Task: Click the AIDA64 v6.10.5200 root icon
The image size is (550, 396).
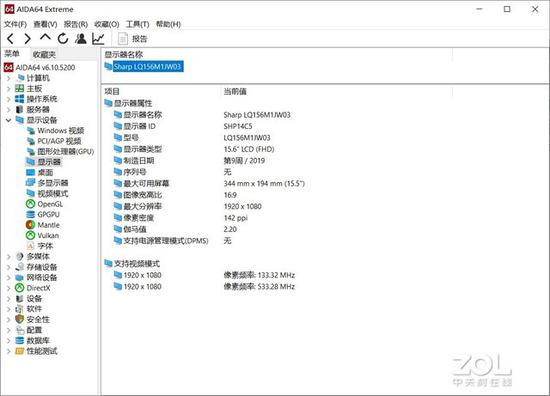Action: (x=9, y=67)
